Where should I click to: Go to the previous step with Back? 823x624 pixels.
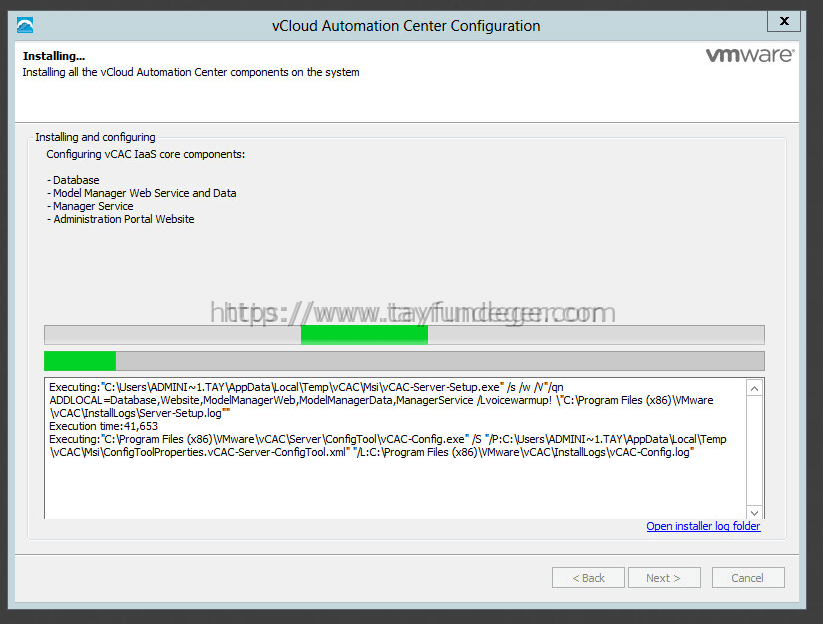588,578
